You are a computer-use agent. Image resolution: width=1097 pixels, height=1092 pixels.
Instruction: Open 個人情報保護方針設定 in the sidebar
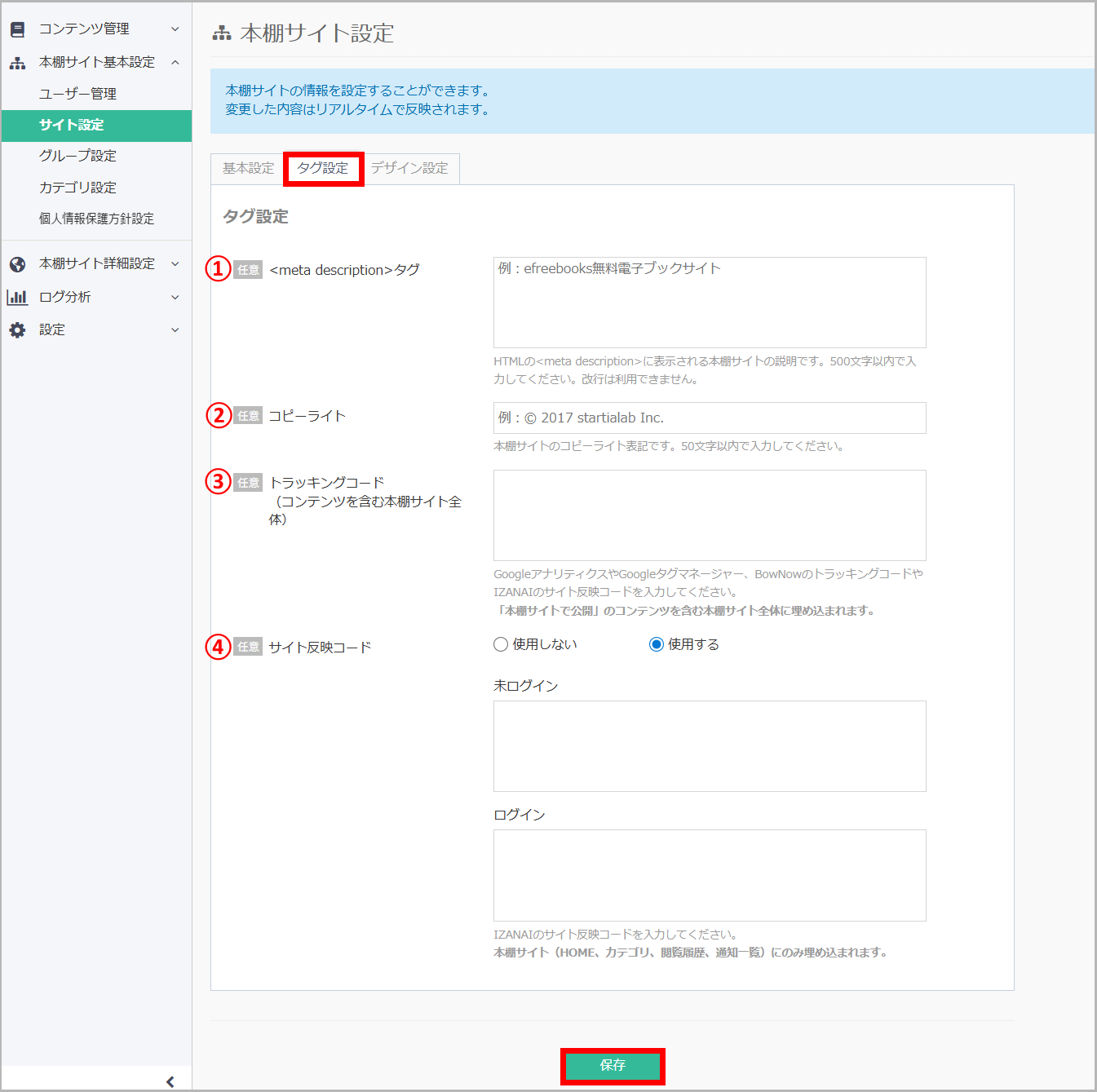pyautogui.click(x=96, y=219)
